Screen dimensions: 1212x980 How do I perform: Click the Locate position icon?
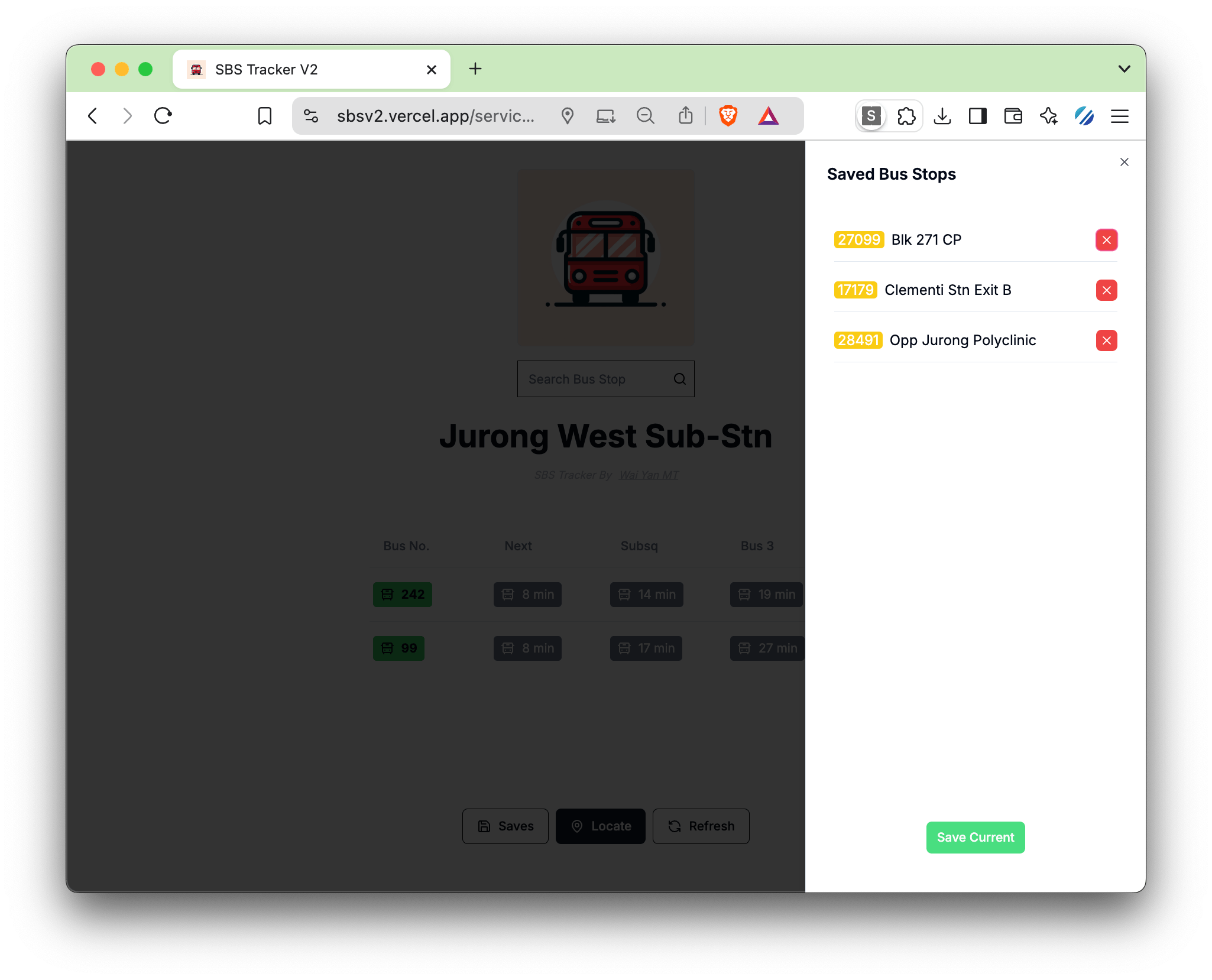(577, 825)
